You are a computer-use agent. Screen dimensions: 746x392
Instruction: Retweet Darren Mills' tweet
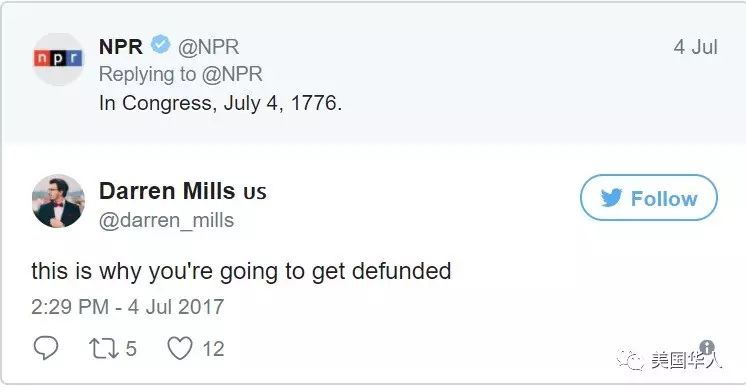[104, 348]
